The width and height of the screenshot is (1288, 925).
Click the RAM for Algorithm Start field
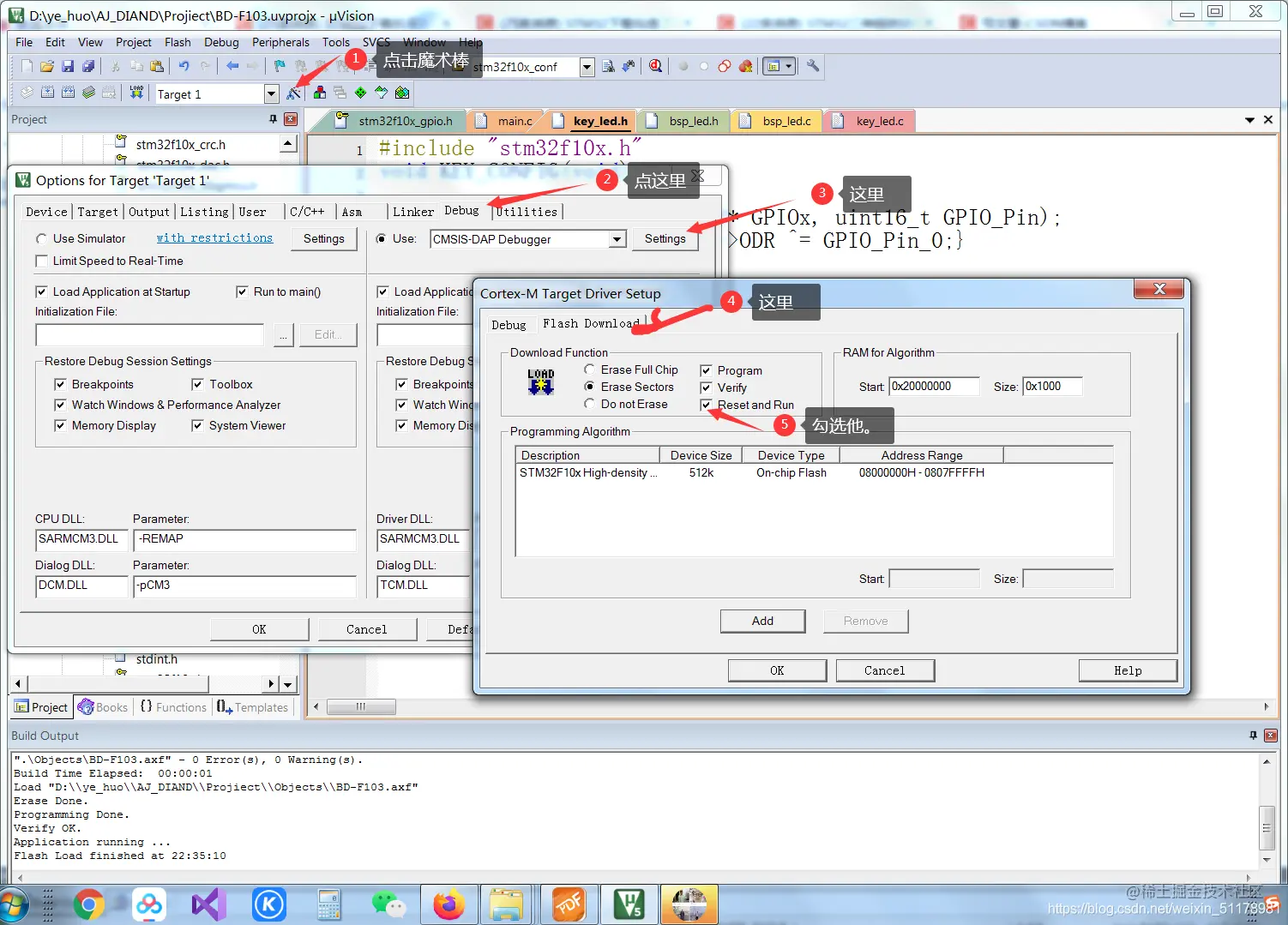[x=934, y=387]
